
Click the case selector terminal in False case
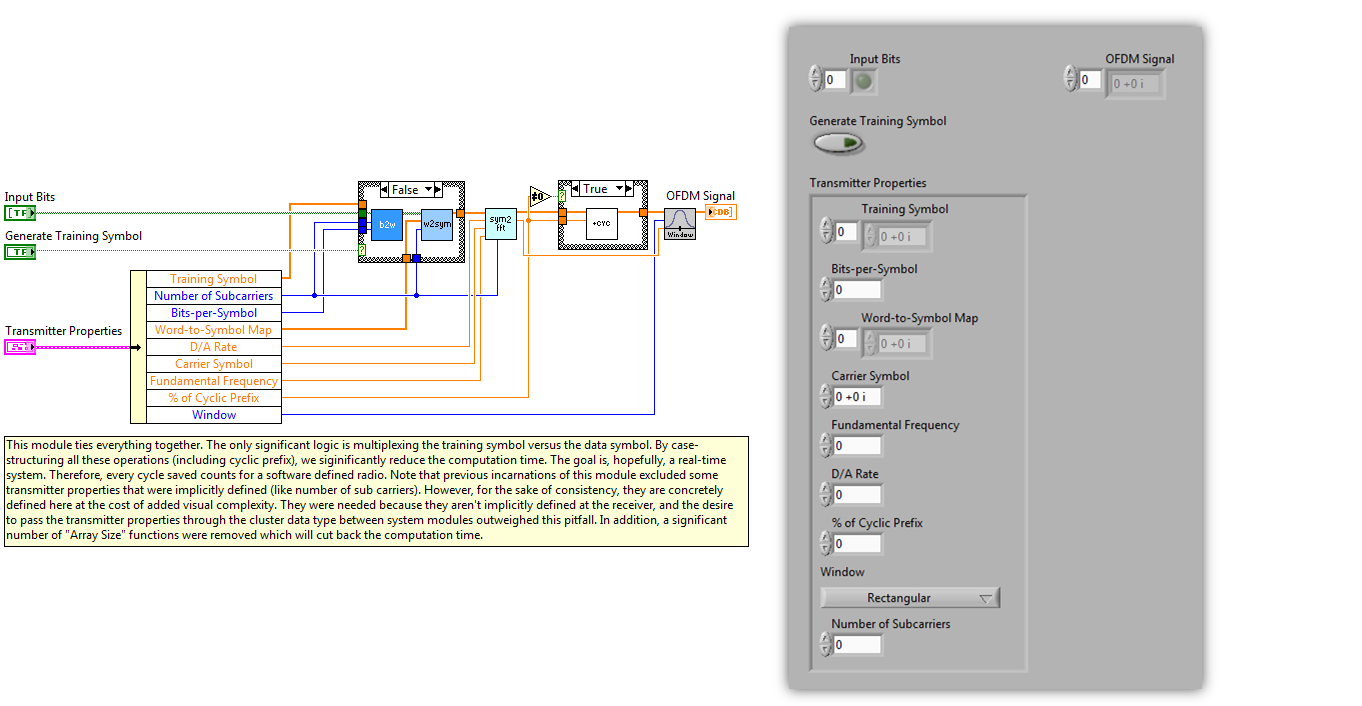(362, 249)
